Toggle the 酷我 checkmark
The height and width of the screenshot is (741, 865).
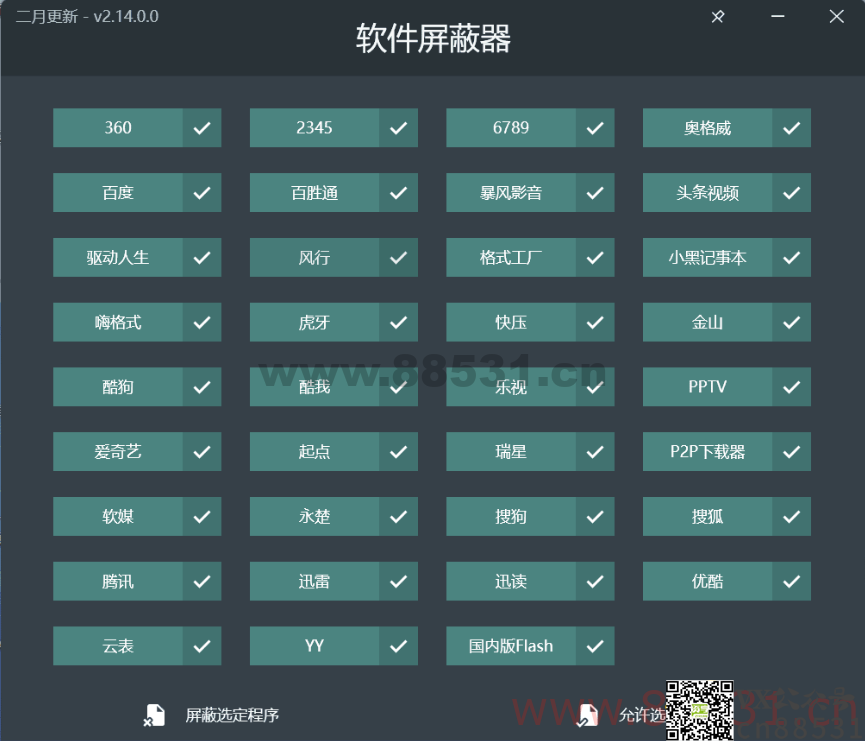pos(398,387)
